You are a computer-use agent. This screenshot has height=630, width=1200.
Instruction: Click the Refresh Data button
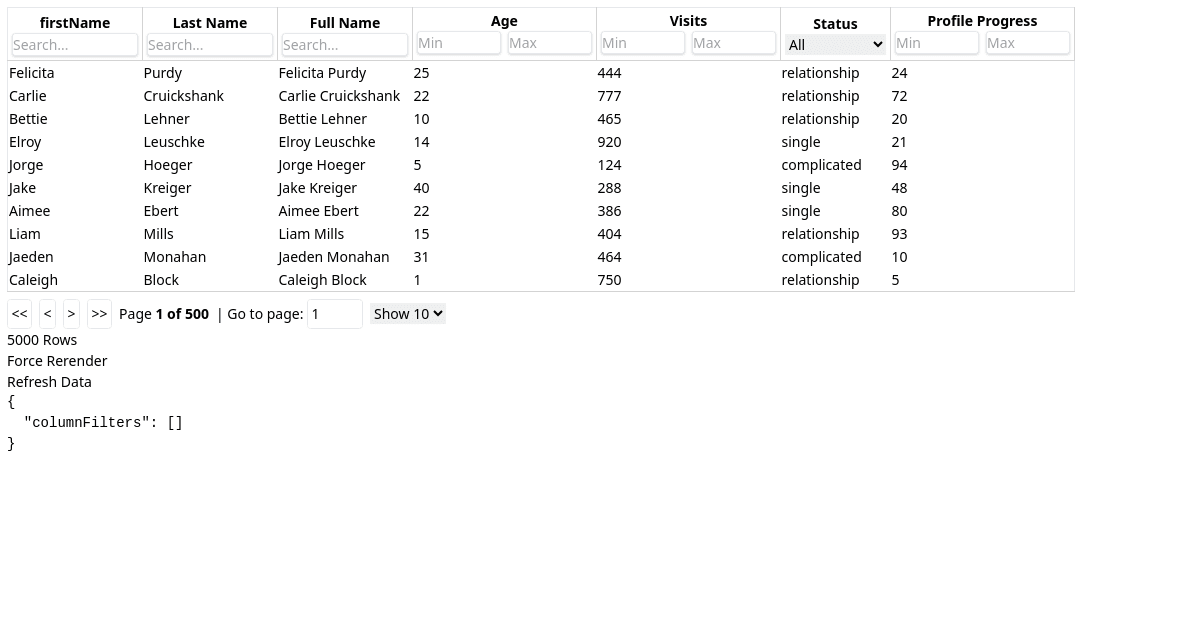[49, 382]
